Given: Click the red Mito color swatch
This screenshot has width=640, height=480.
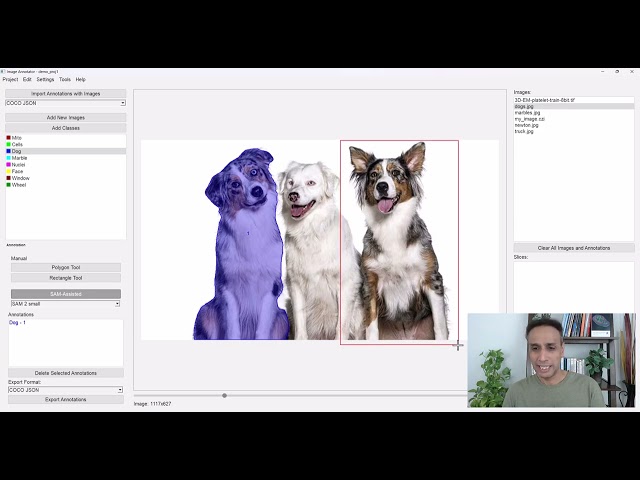Looking at the screenshot, I should 9,138.
